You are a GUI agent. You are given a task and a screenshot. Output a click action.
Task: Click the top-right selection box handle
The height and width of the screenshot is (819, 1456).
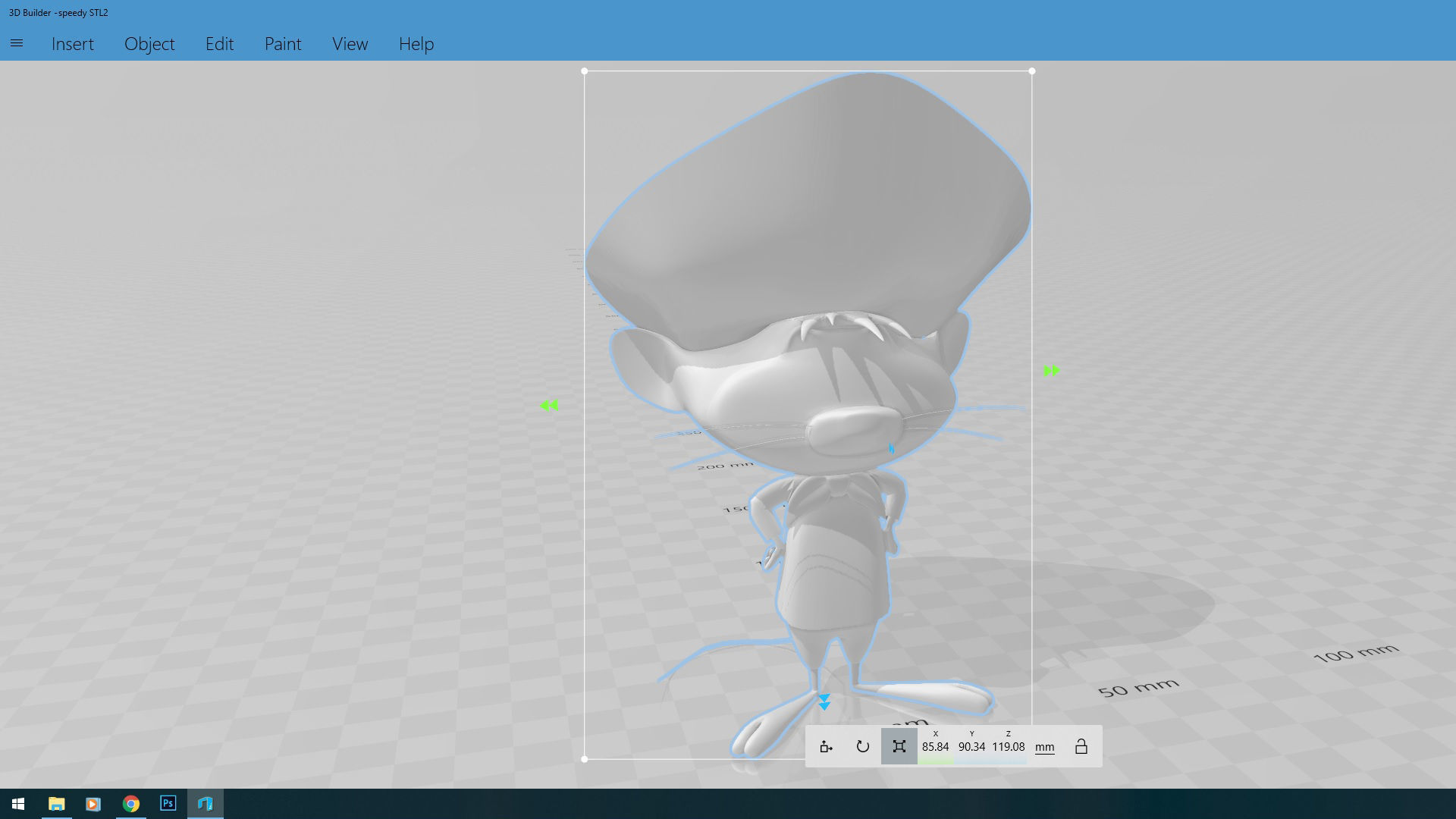coord(1032,71)
